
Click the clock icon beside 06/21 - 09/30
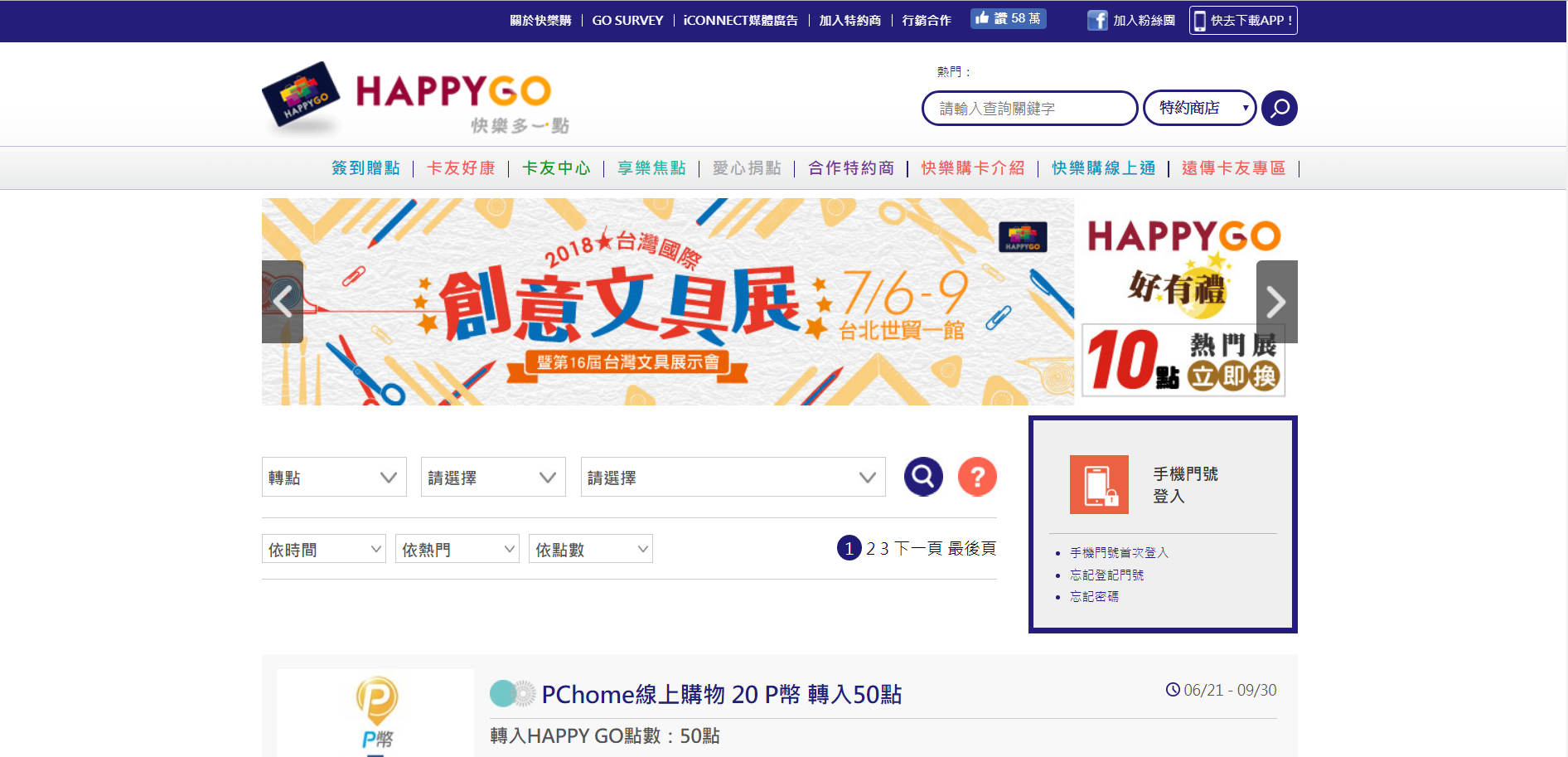(1173, 690)
